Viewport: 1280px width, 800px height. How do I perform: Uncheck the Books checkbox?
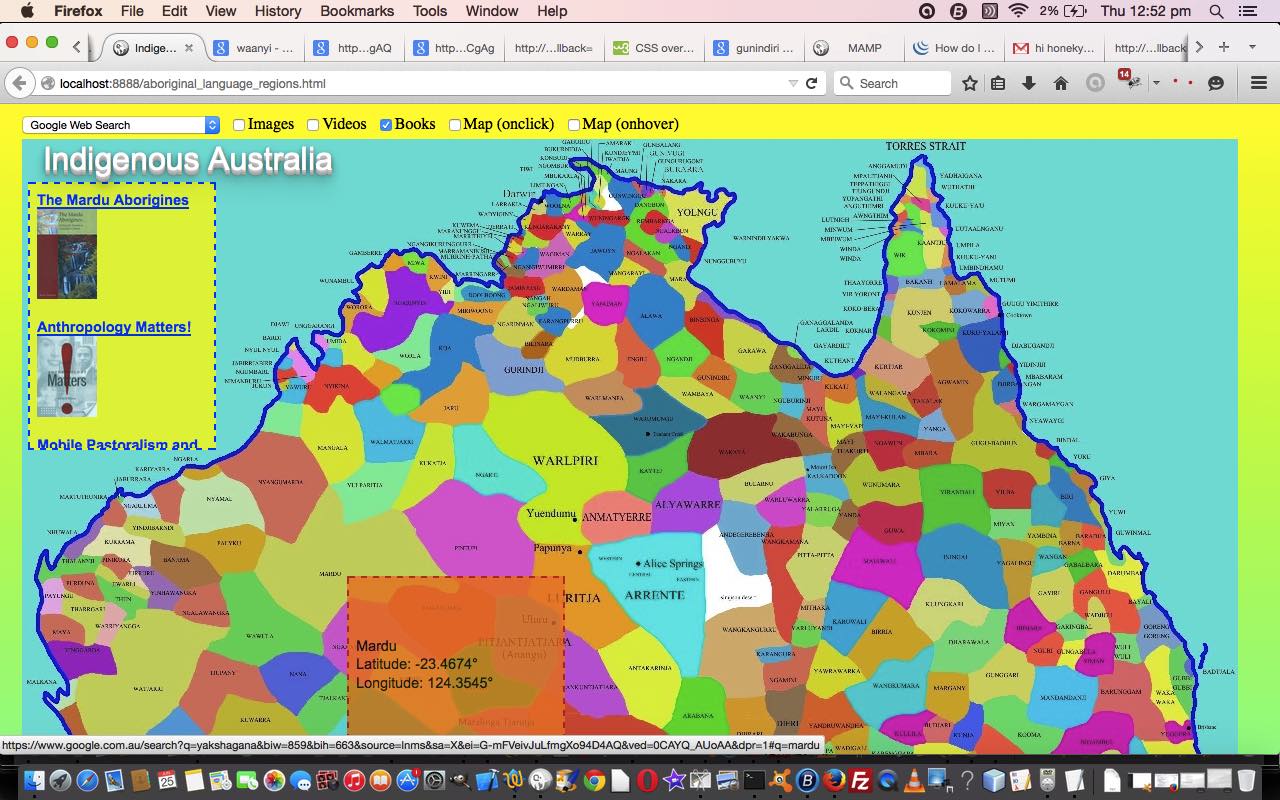coord(386,125)
